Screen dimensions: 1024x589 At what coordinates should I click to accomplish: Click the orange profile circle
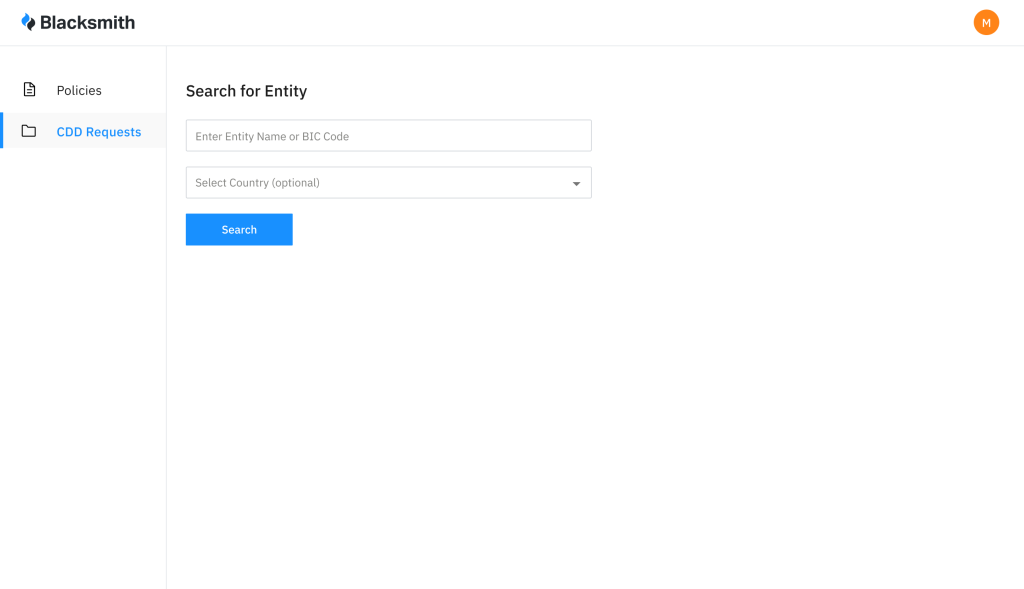(x=986, y=21)
